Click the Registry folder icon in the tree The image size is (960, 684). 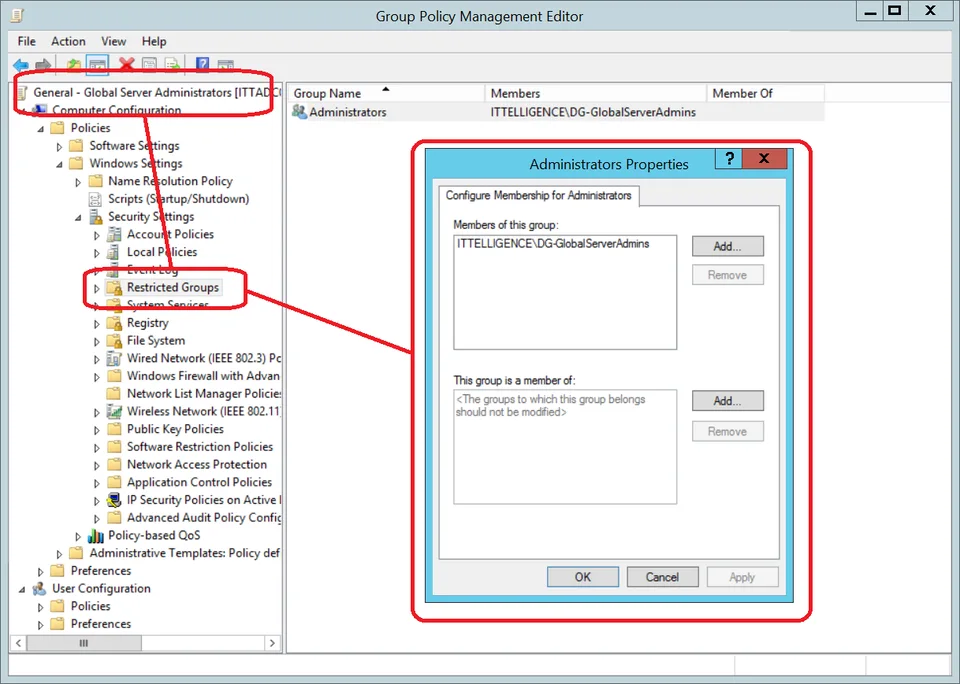click(x=114, y=323)
